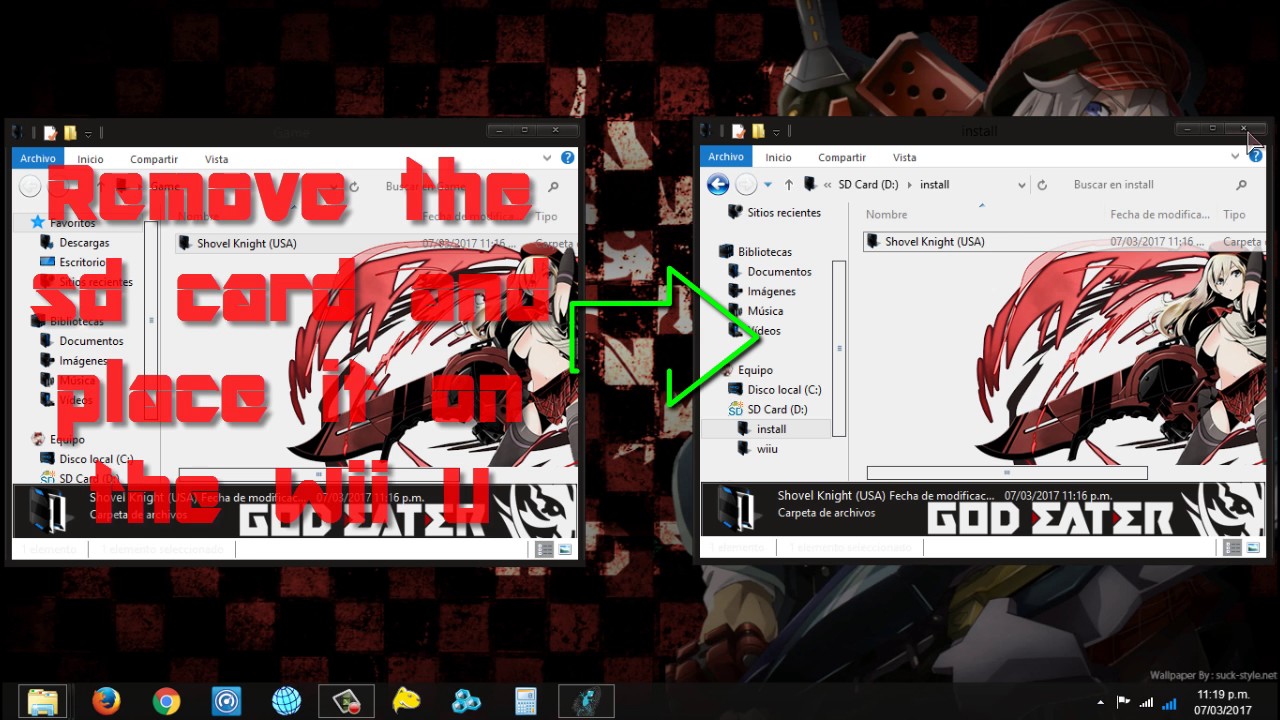Click properties icon in install window title bar

point(738,131)
